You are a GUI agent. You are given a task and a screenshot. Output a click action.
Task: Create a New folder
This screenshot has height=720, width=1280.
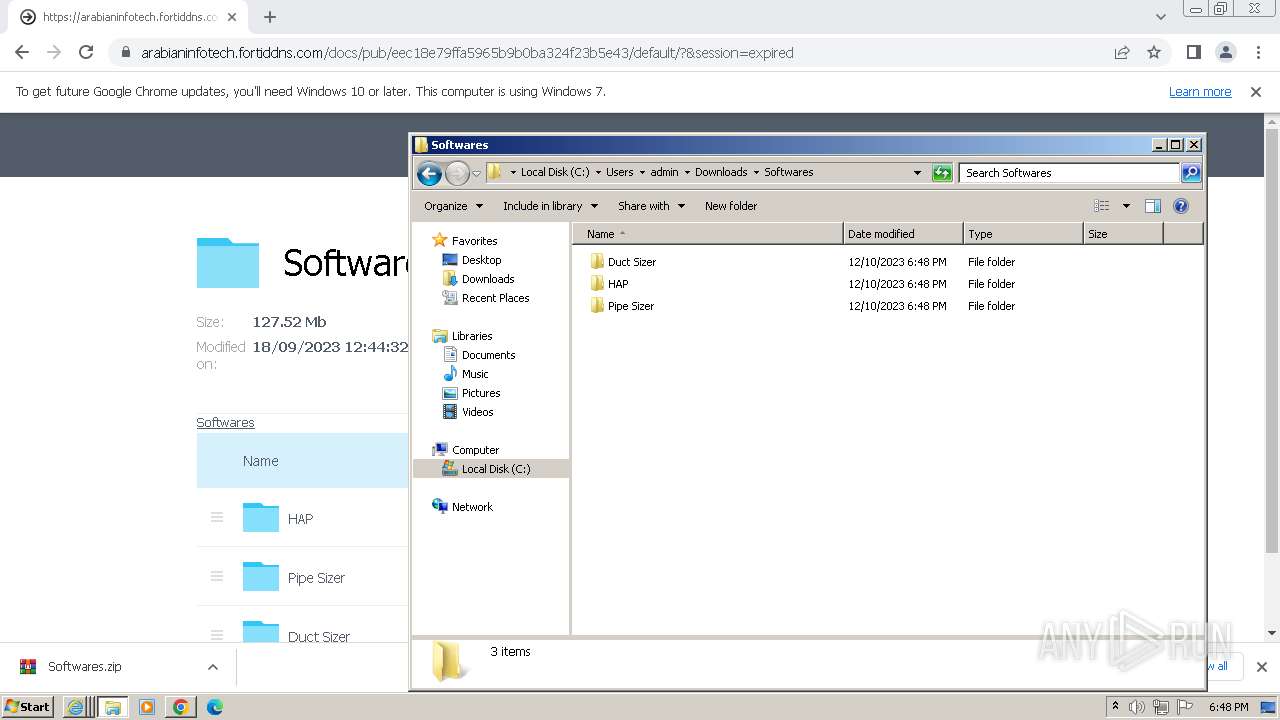pyautogui.click(x=731, y=206)
